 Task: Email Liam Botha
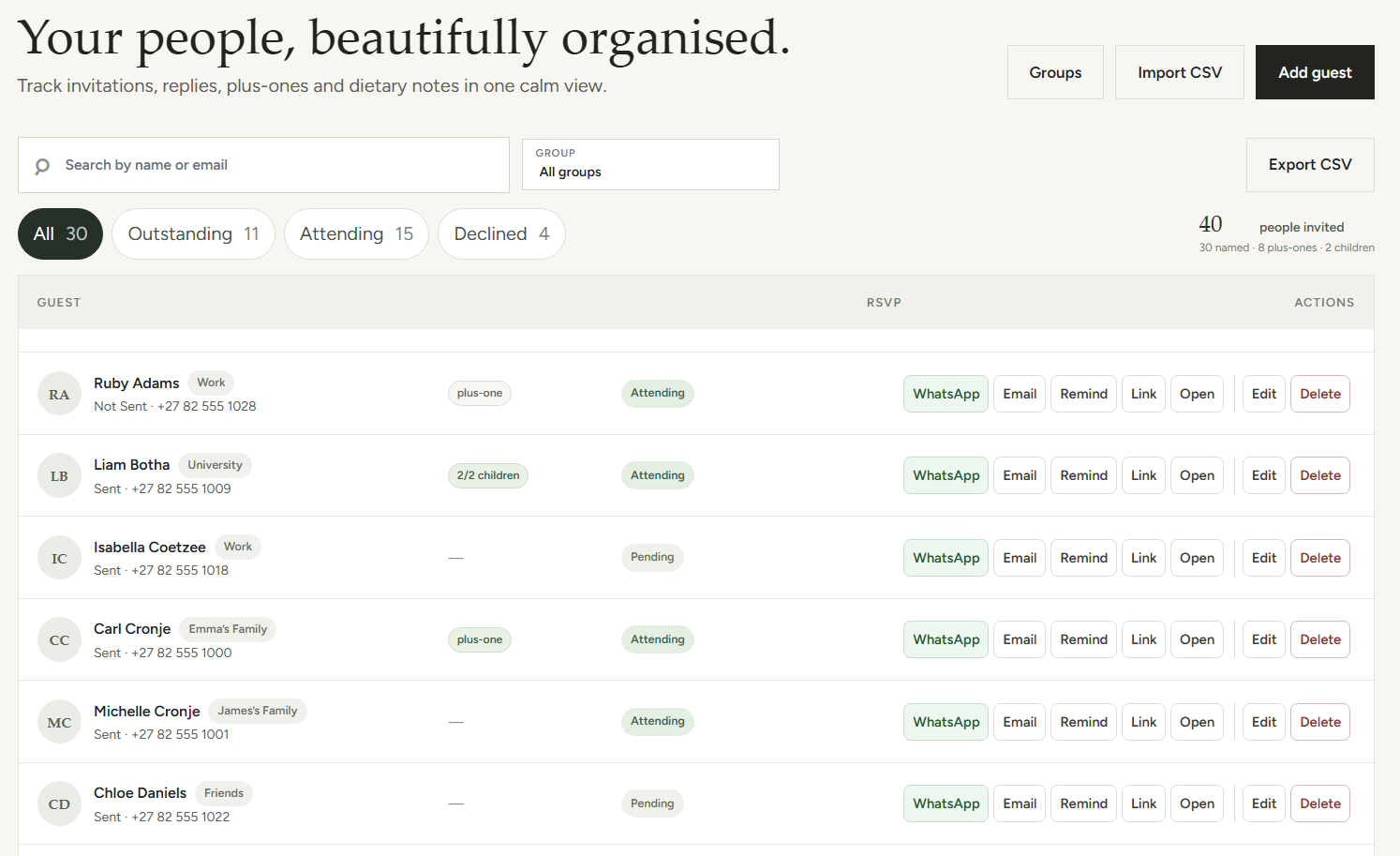tap(1020, 475)
